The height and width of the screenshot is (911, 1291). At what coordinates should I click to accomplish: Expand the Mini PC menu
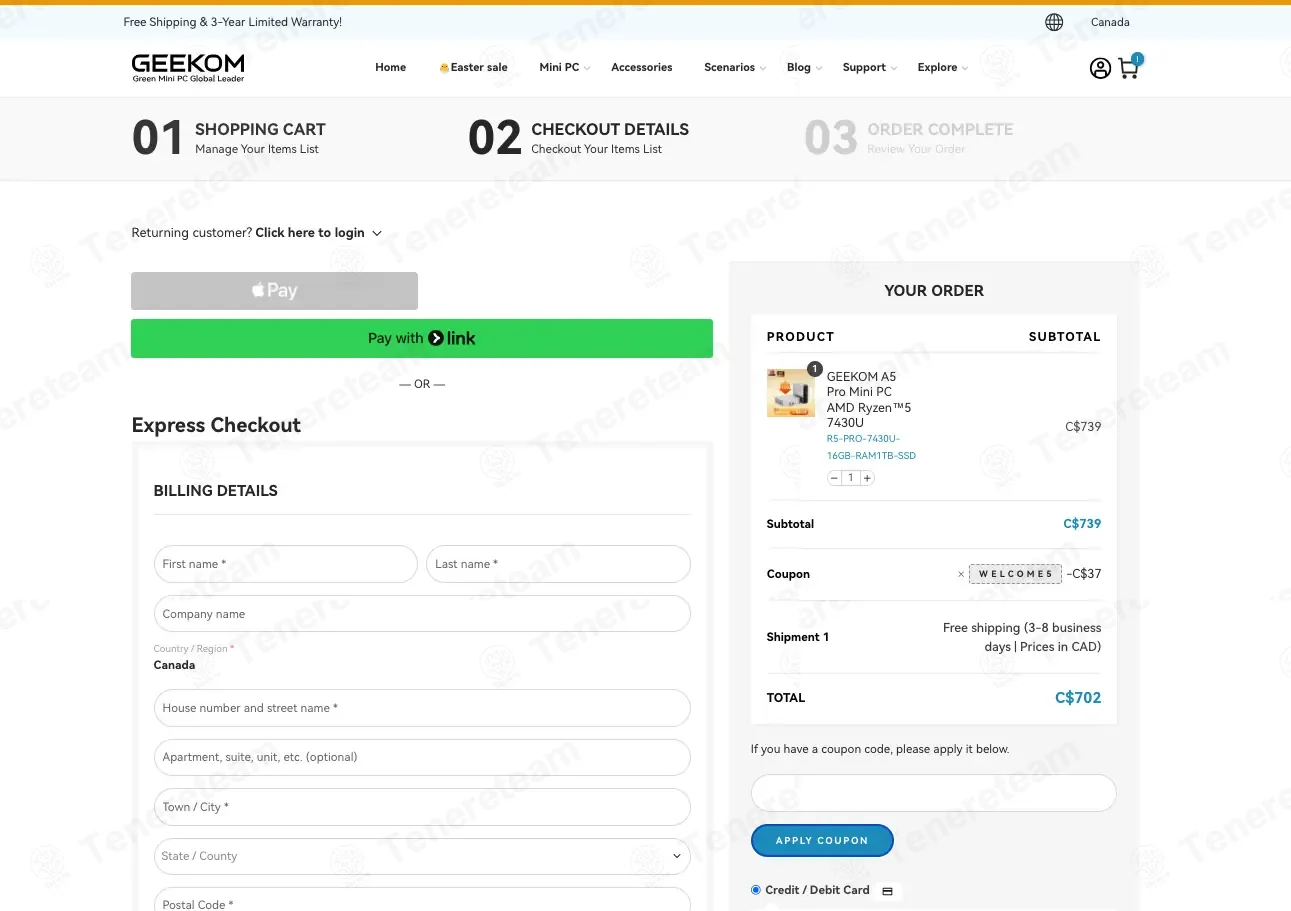click(565, 68)
